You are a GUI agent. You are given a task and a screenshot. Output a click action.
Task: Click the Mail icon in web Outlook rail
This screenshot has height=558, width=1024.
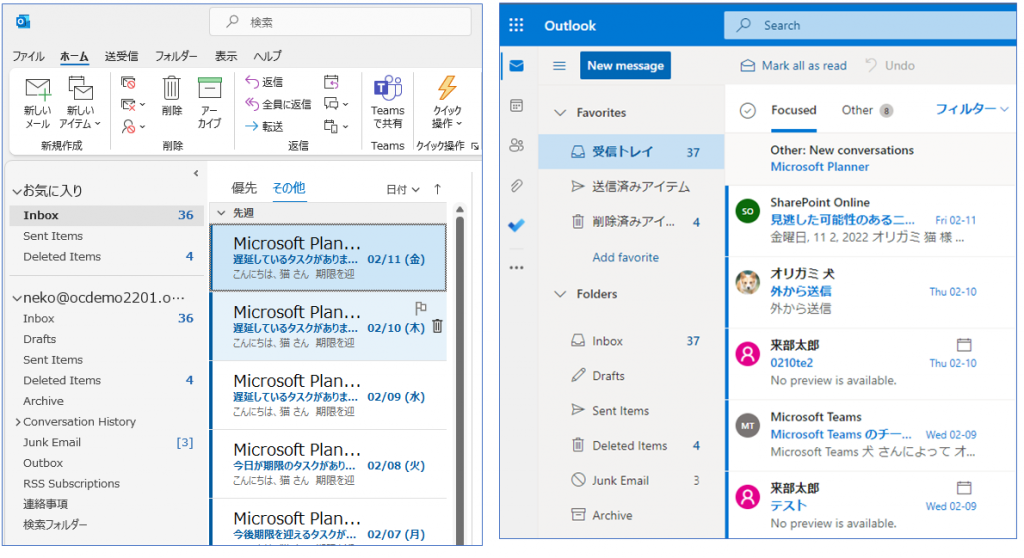(x=517, y=66)
